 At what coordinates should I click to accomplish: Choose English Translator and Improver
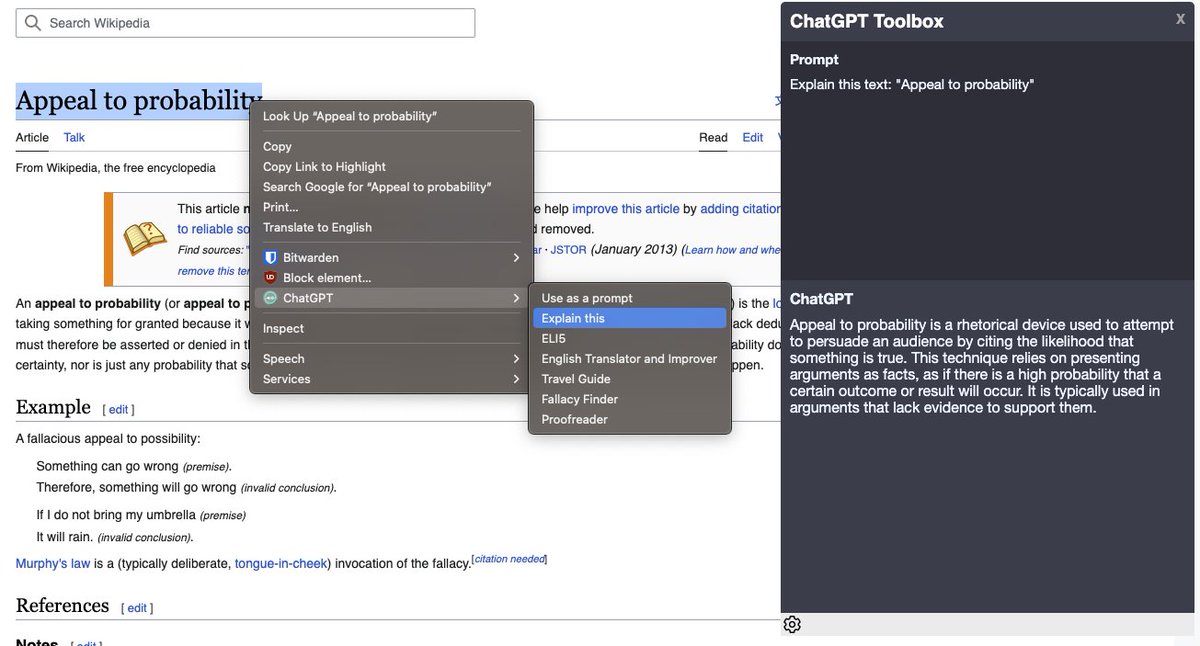(x=629, y=359)
